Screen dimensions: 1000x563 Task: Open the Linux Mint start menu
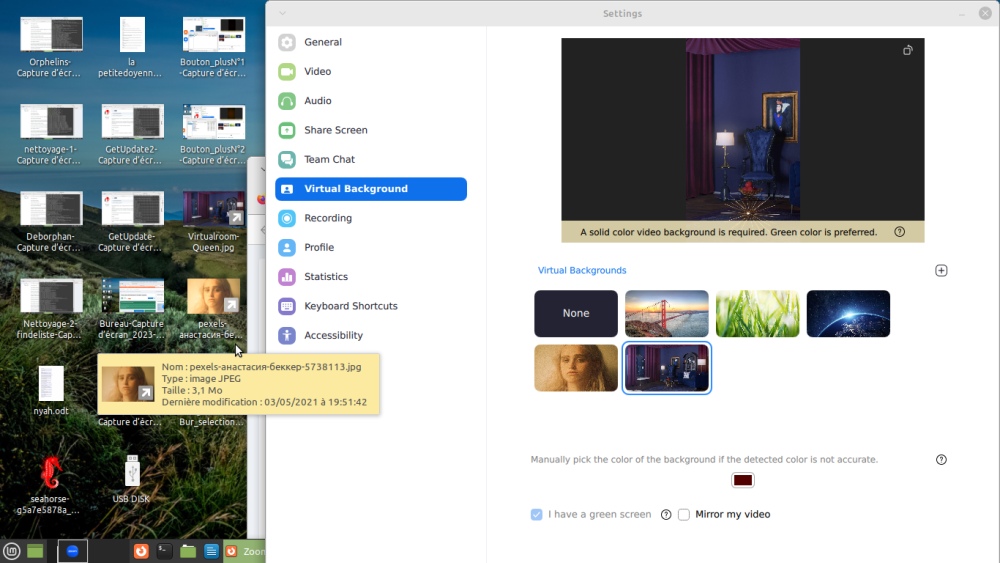point(12,551)
